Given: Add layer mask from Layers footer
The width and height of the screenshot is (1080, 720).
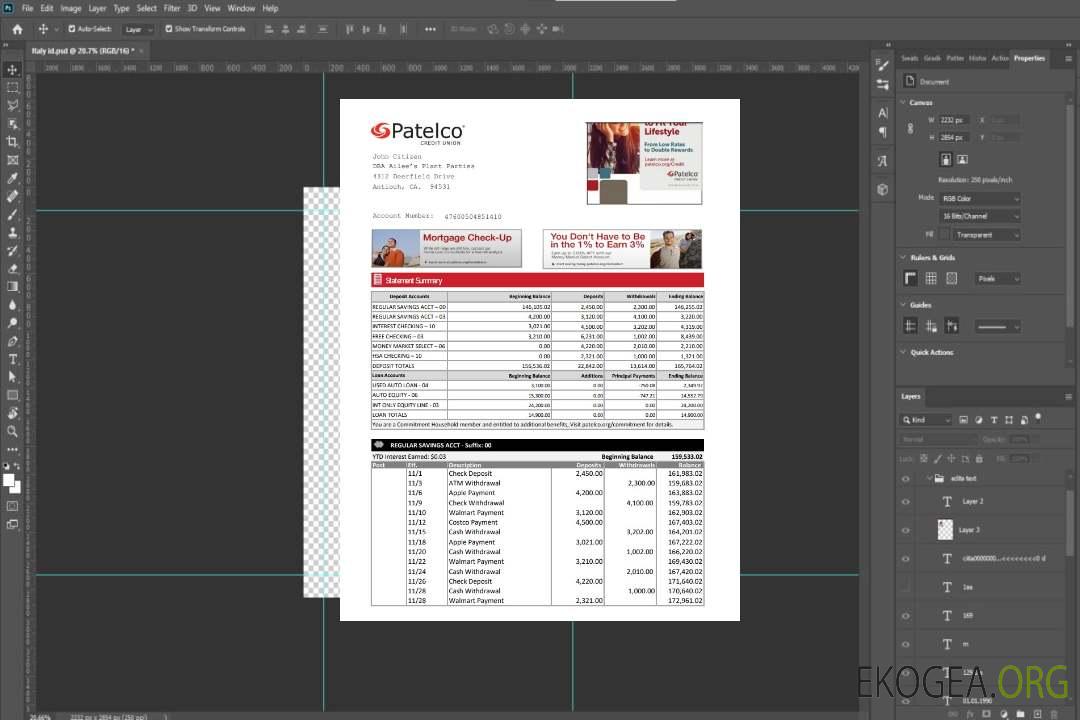Looking at the screenshot, I should [x=986, y=714].
